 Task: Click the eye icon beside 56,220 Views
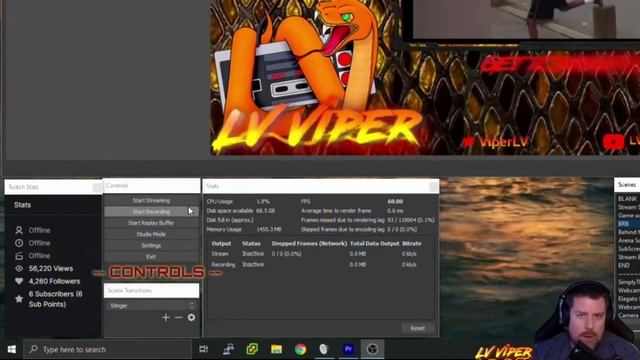19,269
